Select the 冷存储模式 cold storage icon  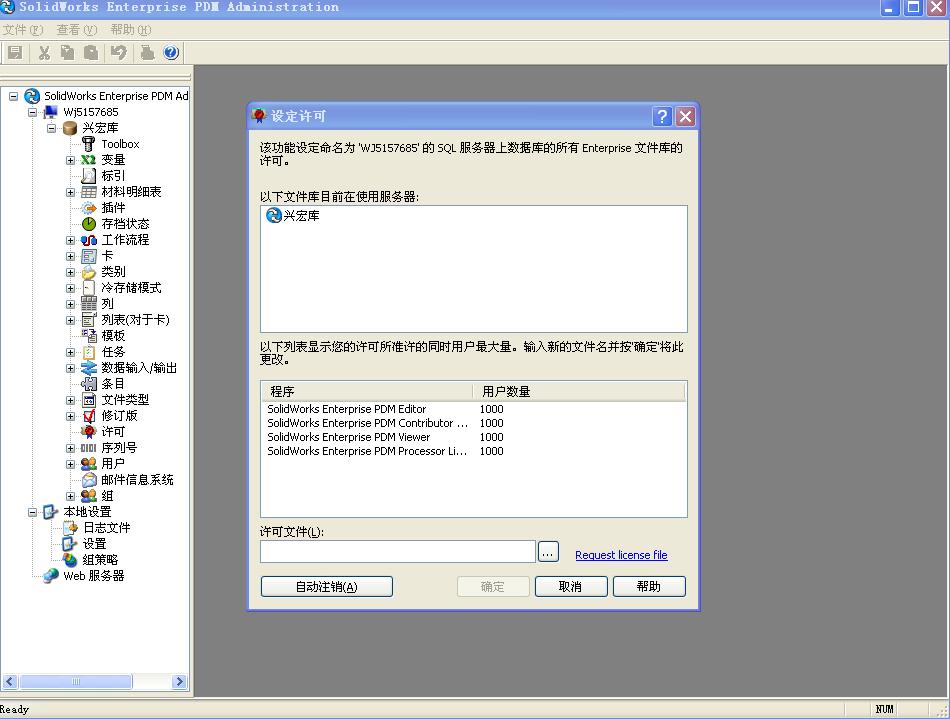[88, 288]
